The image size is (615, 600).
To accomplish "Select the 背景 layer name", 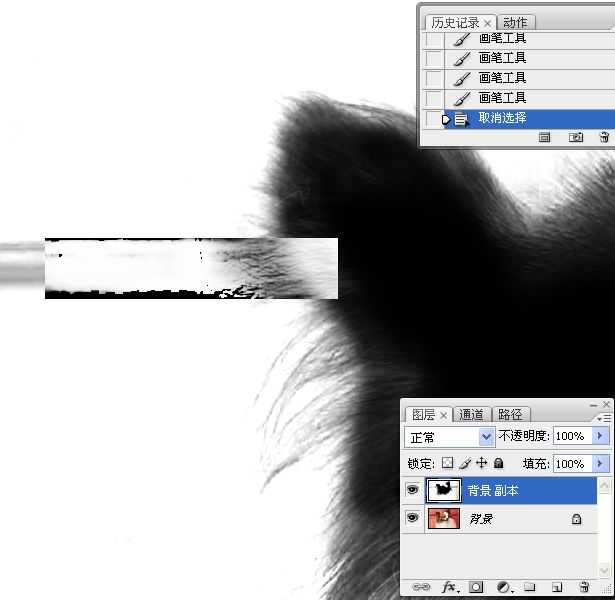I will coord(481,519).
